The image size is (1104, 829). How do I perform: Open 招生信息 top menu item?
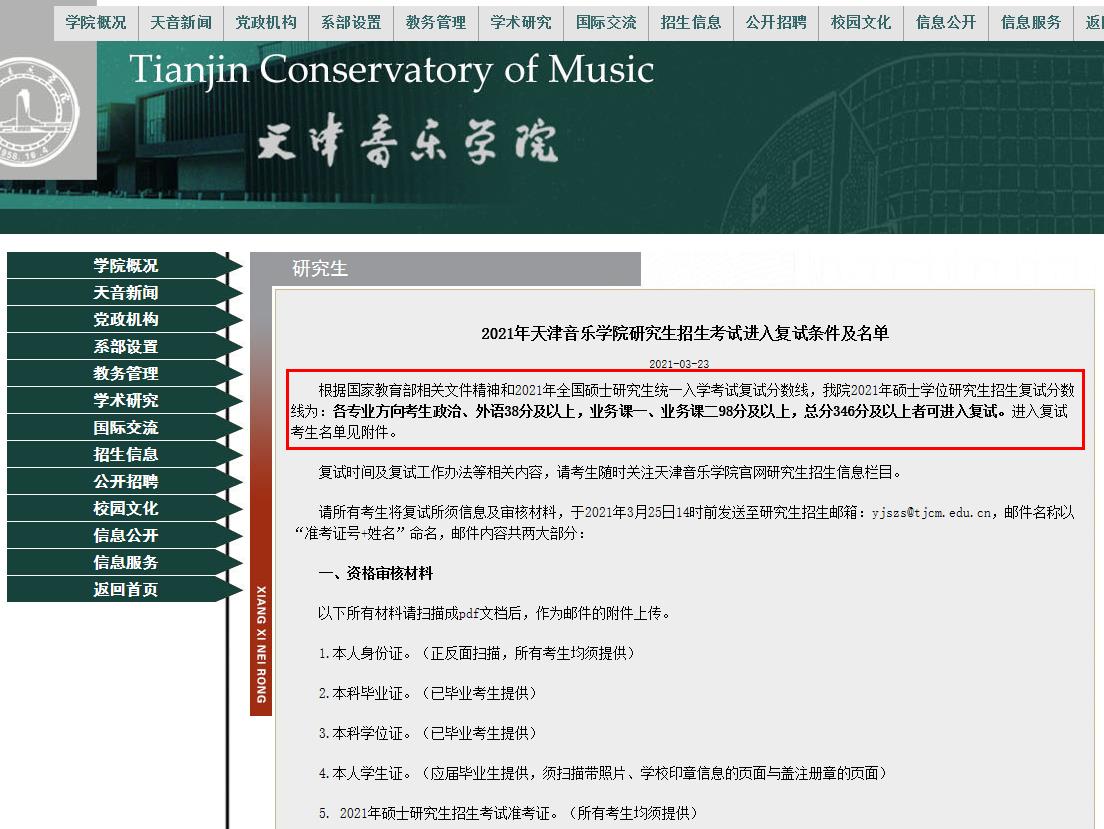pos(691,22)
